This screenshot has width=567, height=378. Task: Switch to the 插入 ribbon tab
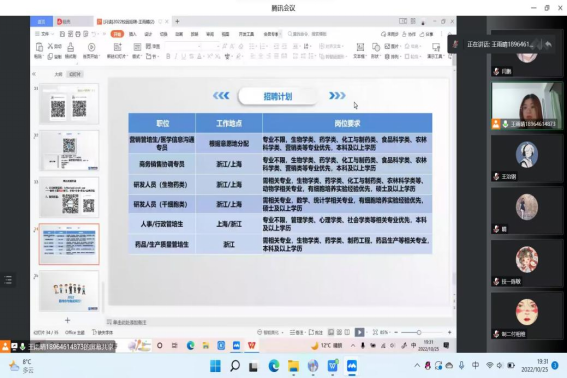click(133, 34)
